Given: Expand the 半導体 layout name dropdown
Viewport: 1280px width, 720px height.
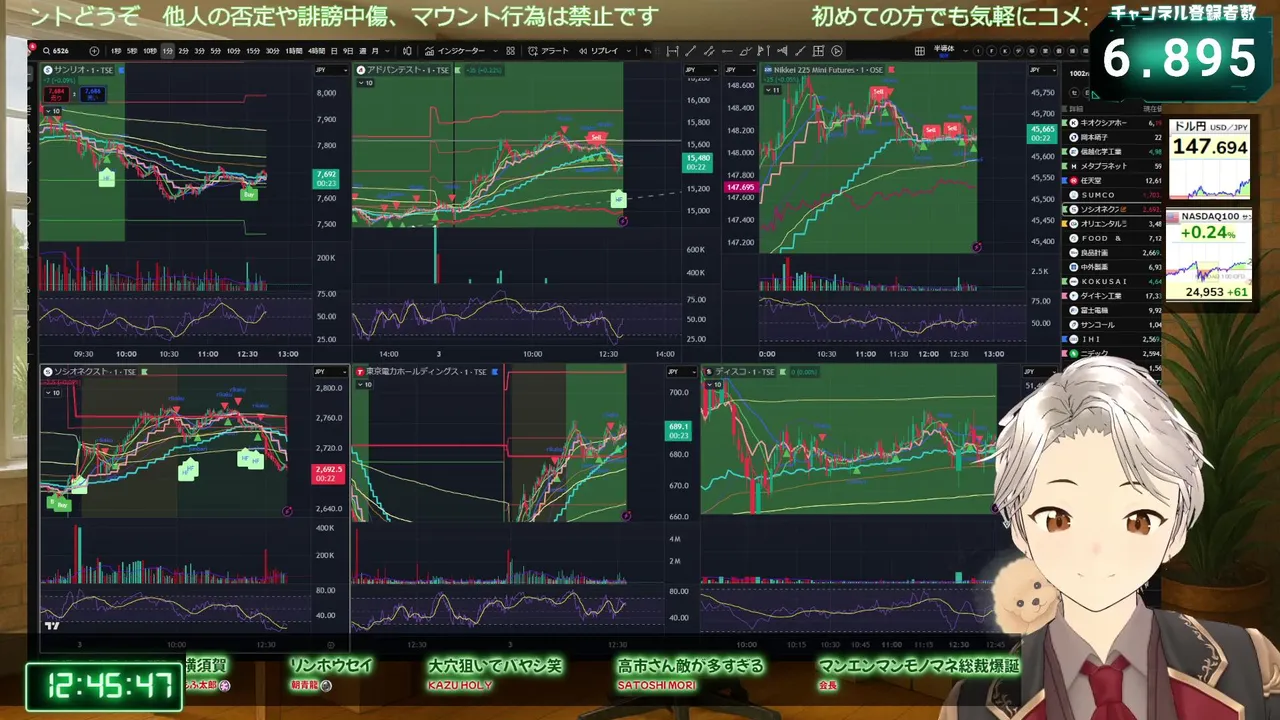Looking at the screenshot, I should [x=966, y=51].
